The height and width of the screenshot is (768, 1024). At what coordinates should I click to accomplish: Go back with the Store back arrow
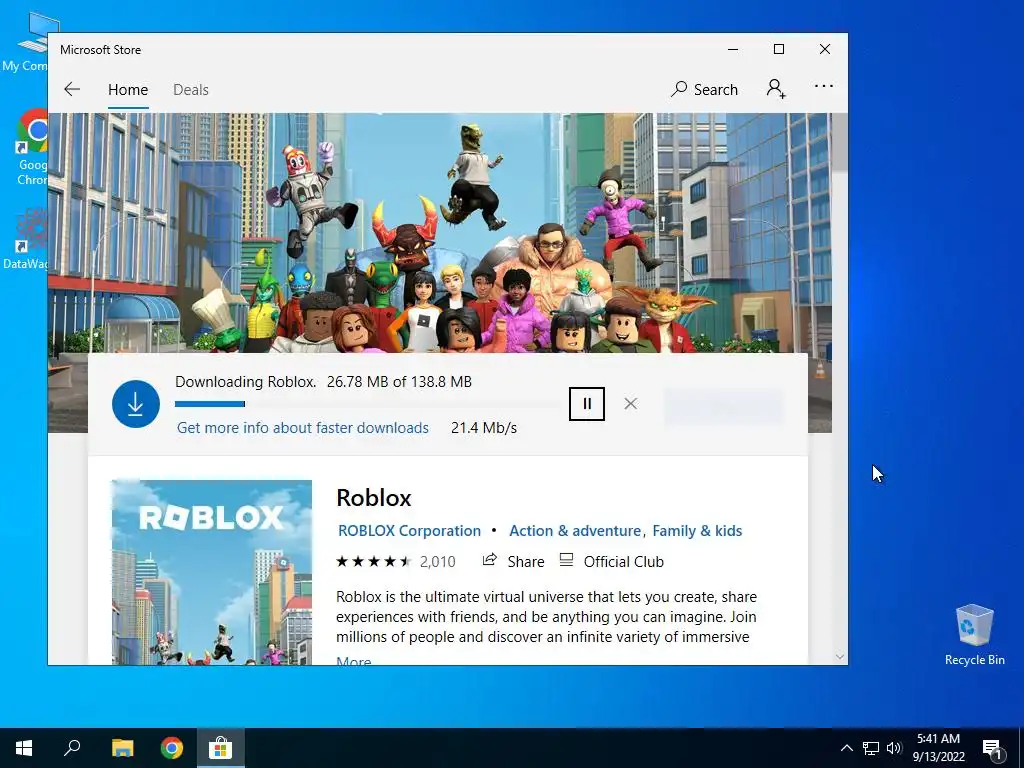(72, 89)
